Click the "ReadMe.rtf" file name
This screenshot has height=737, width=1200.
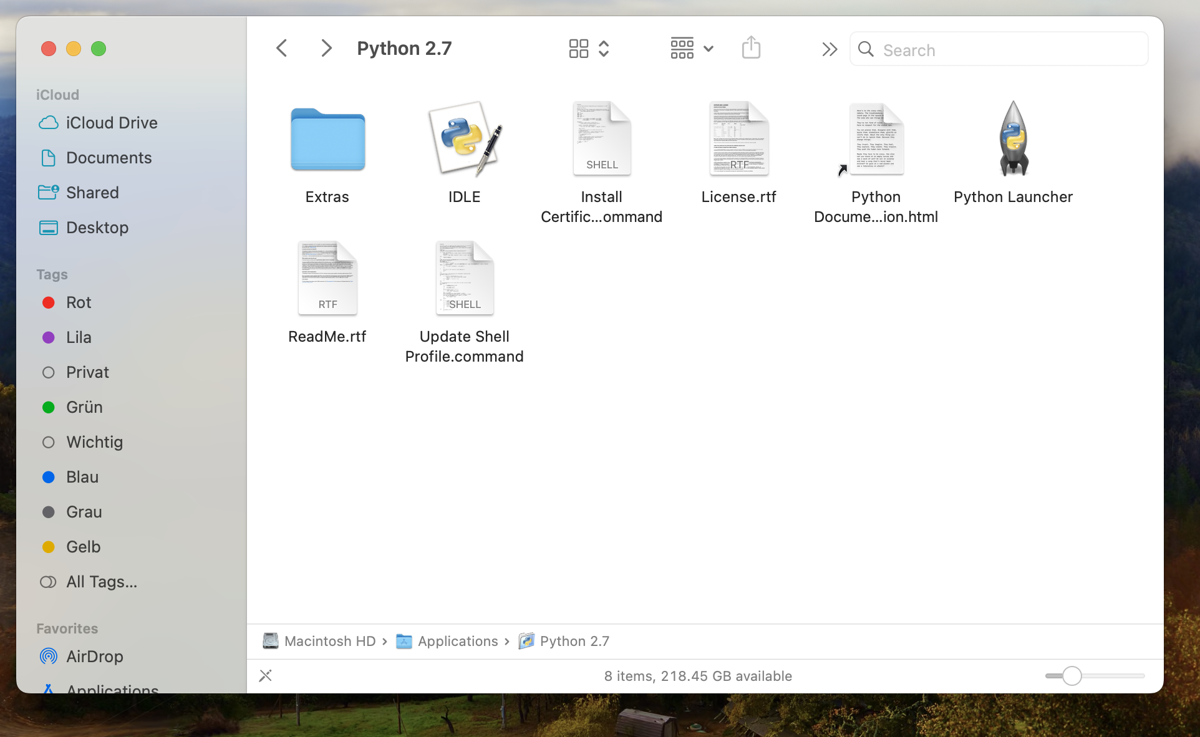click(327, 337)
